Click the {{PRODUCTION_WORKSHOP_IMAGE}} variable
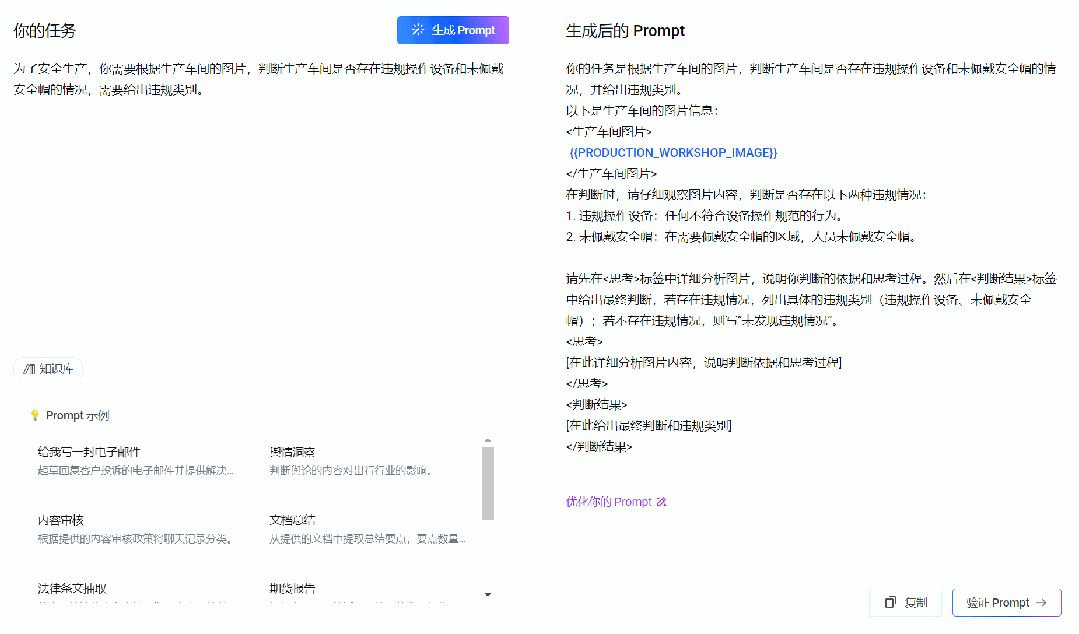 point(674,153)
